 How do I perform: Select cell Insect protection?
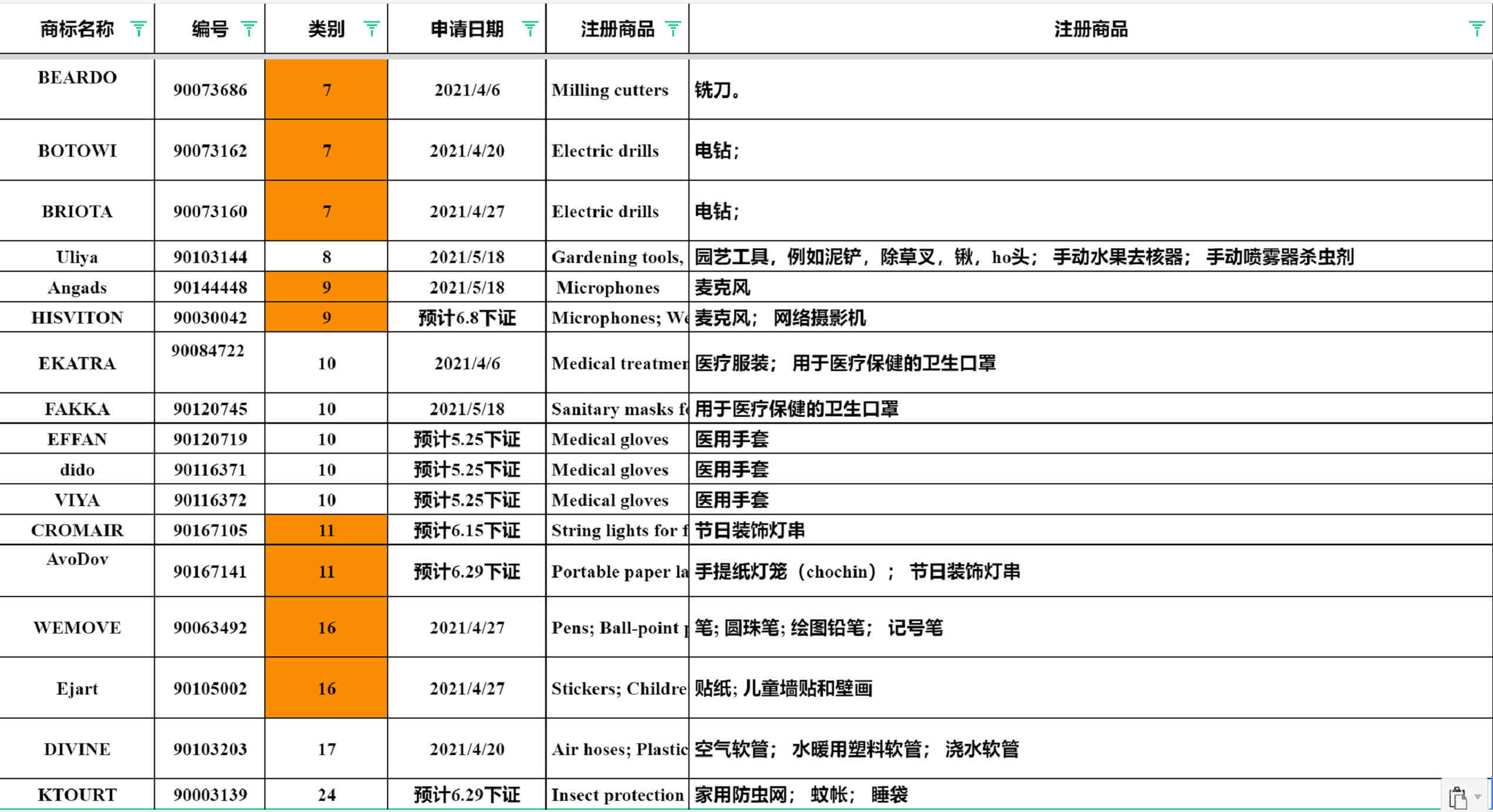(617, 794)
